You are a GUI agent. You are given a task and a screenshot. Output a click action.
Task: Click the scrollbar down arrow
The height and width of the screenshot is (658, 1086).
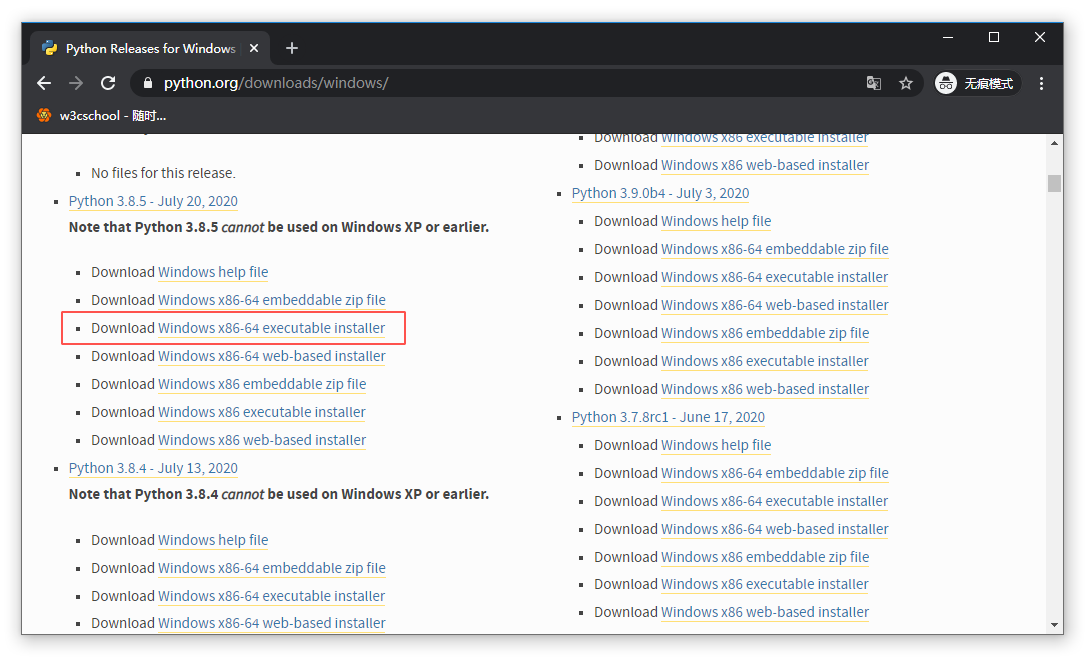tap(1054, 624)
